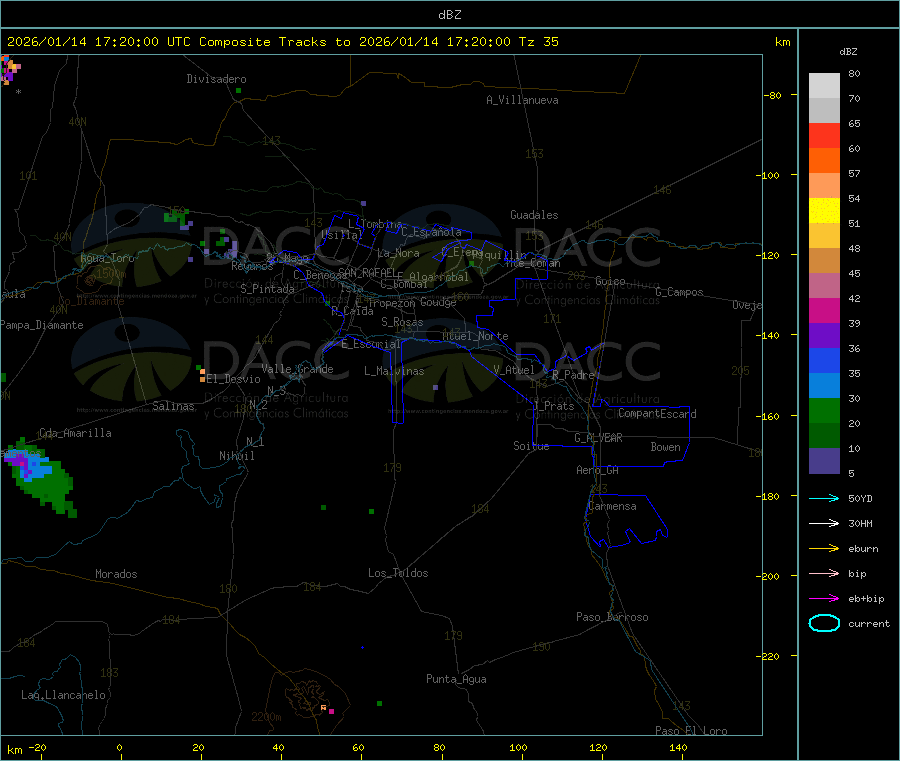Click the Punta_Agua map label
900x761 pixels.
[x=456, y=679]
